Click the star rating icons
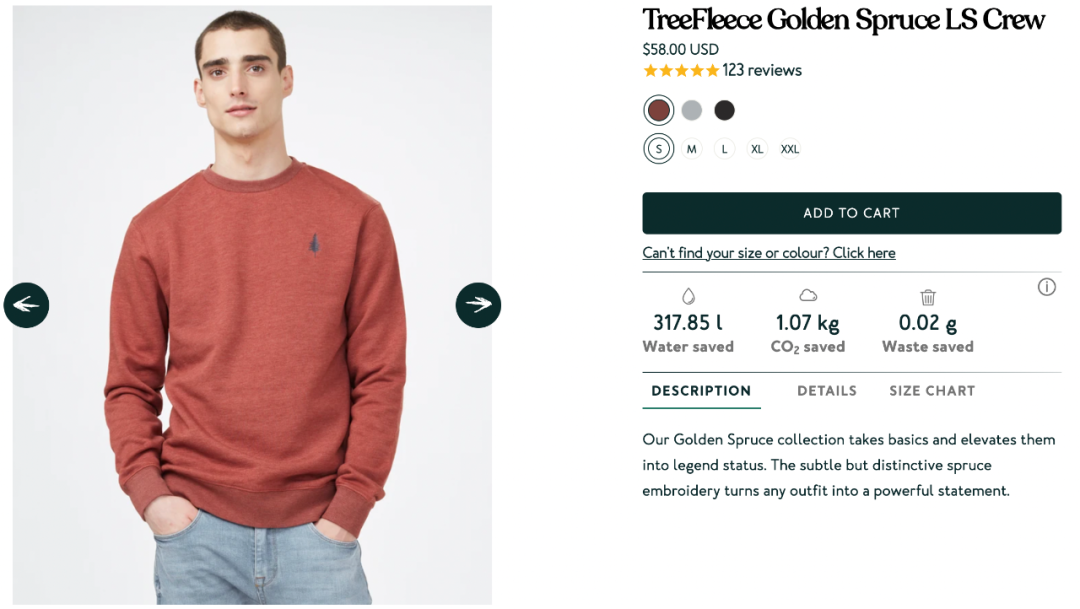The width and height of the screenshot is (1080, 609). coord(681,71)
